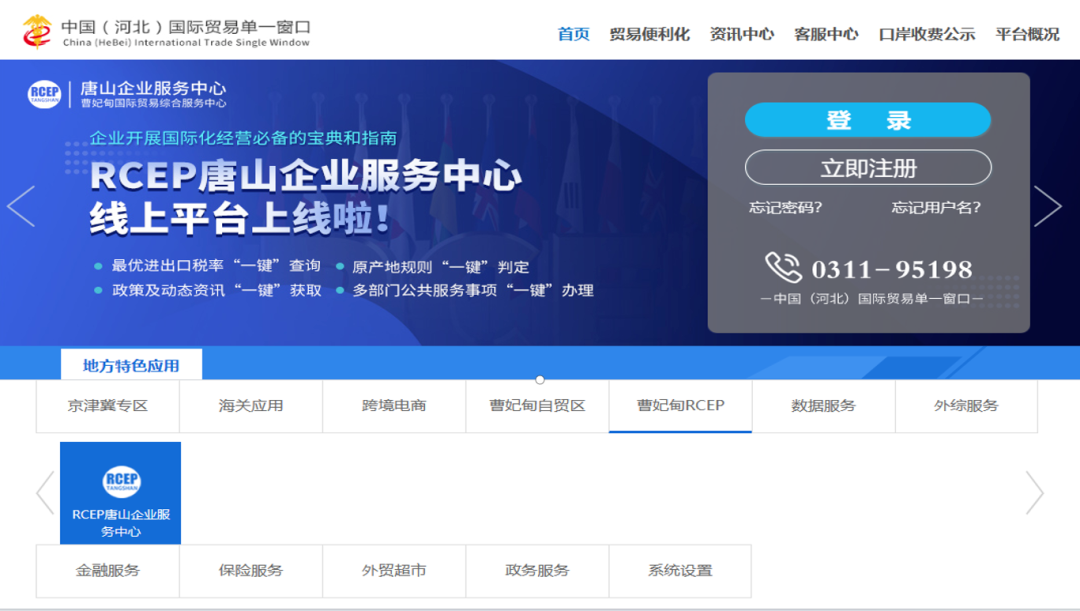Viewport: 1080px width, 611px height.
Task: Click banner bullet 最优进出口税率“一键”查询
Action: tap(216, 266)
